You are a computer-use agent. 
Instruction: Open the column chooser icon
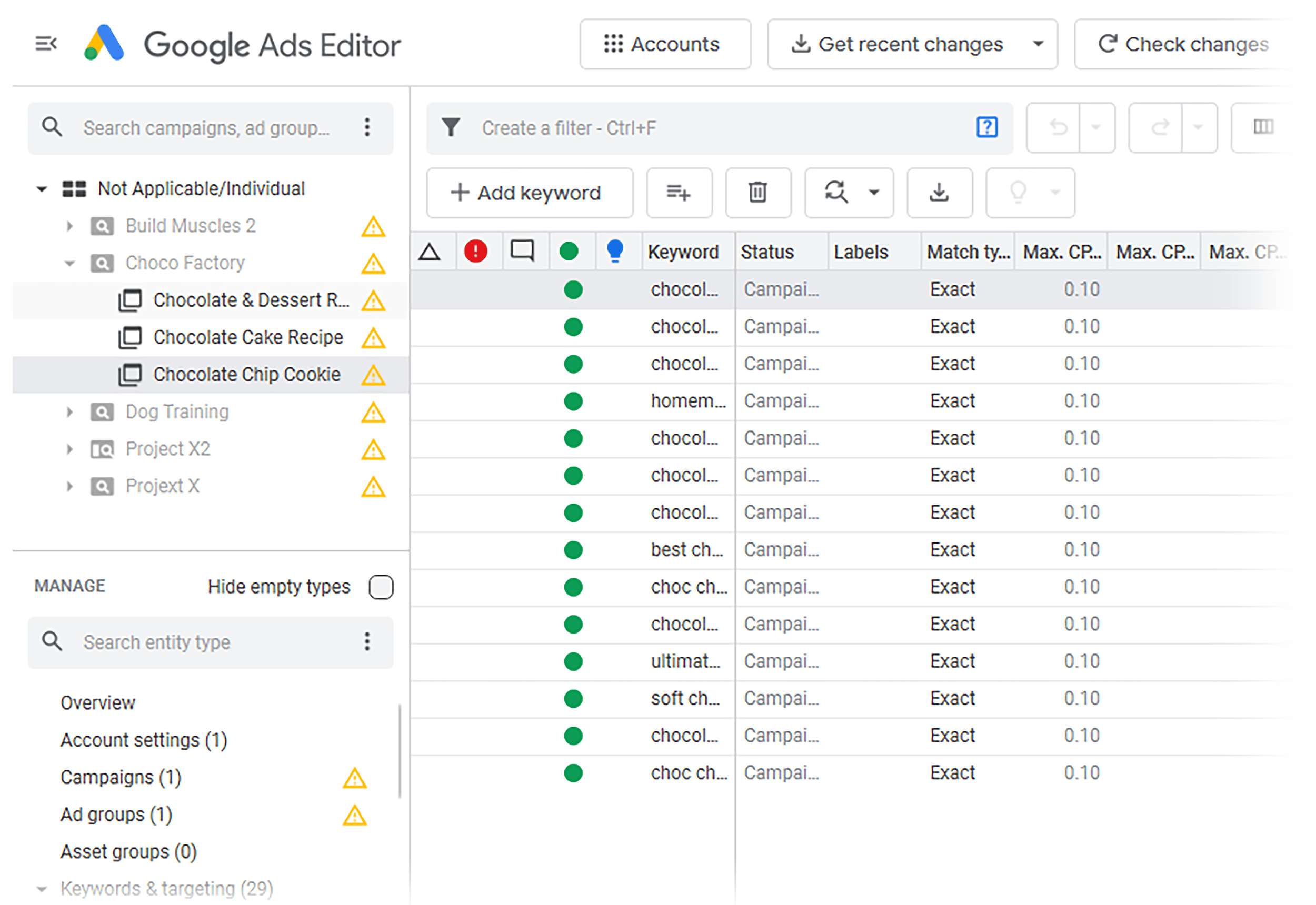pyautogui.click(x=1263, y=127)
